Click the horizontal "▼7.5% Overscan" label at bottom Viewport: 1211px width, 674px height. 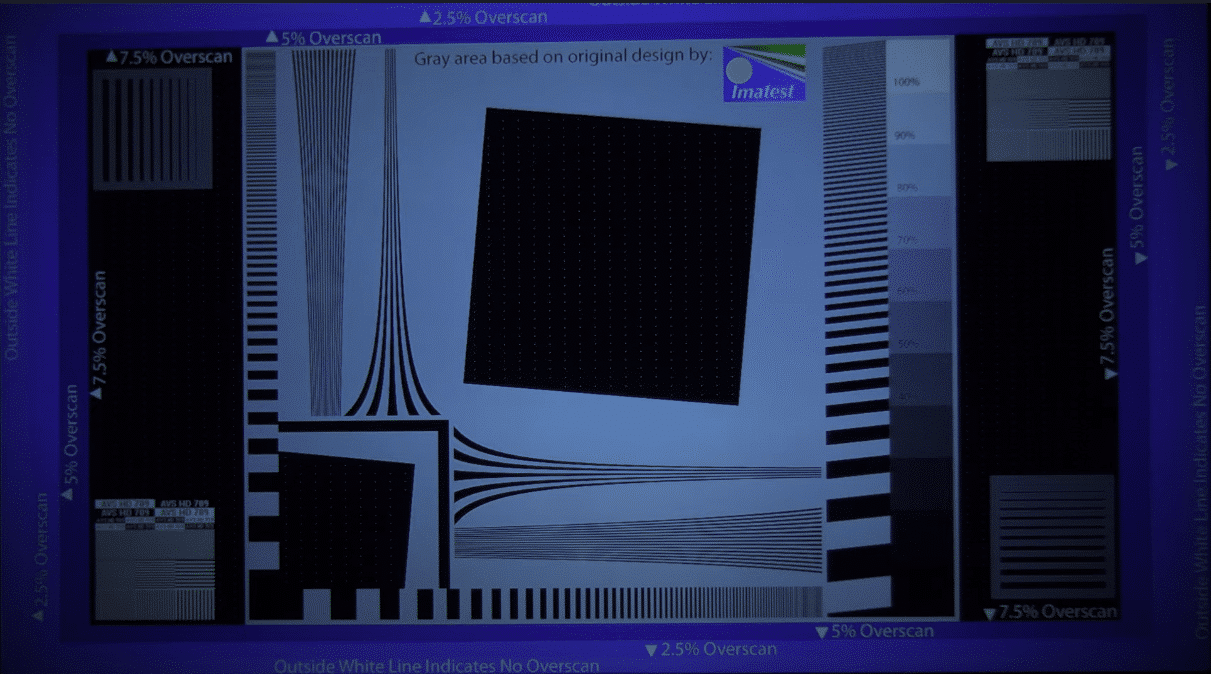pos(1050,612)
